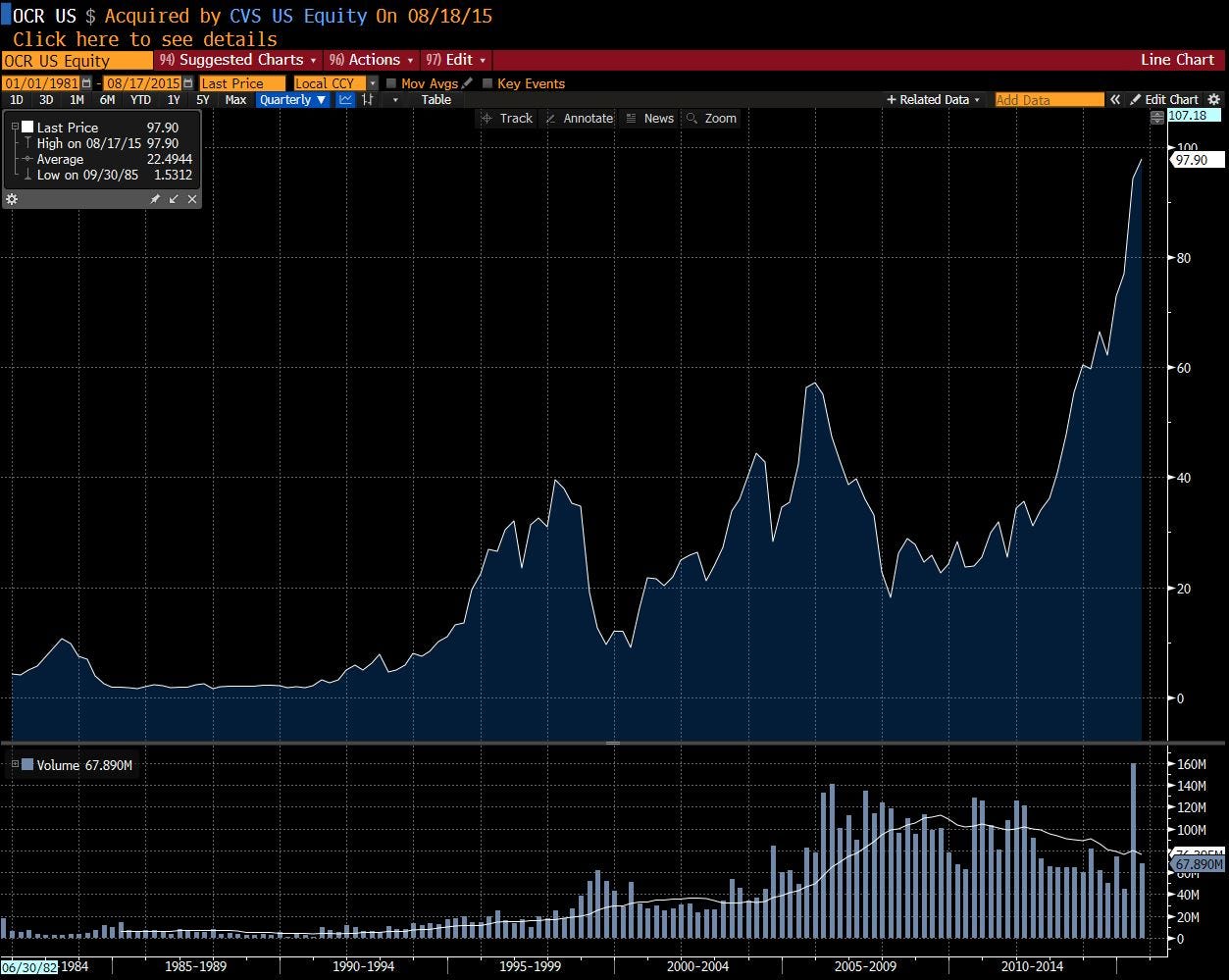Enable the Key Events checkbox

487,83
